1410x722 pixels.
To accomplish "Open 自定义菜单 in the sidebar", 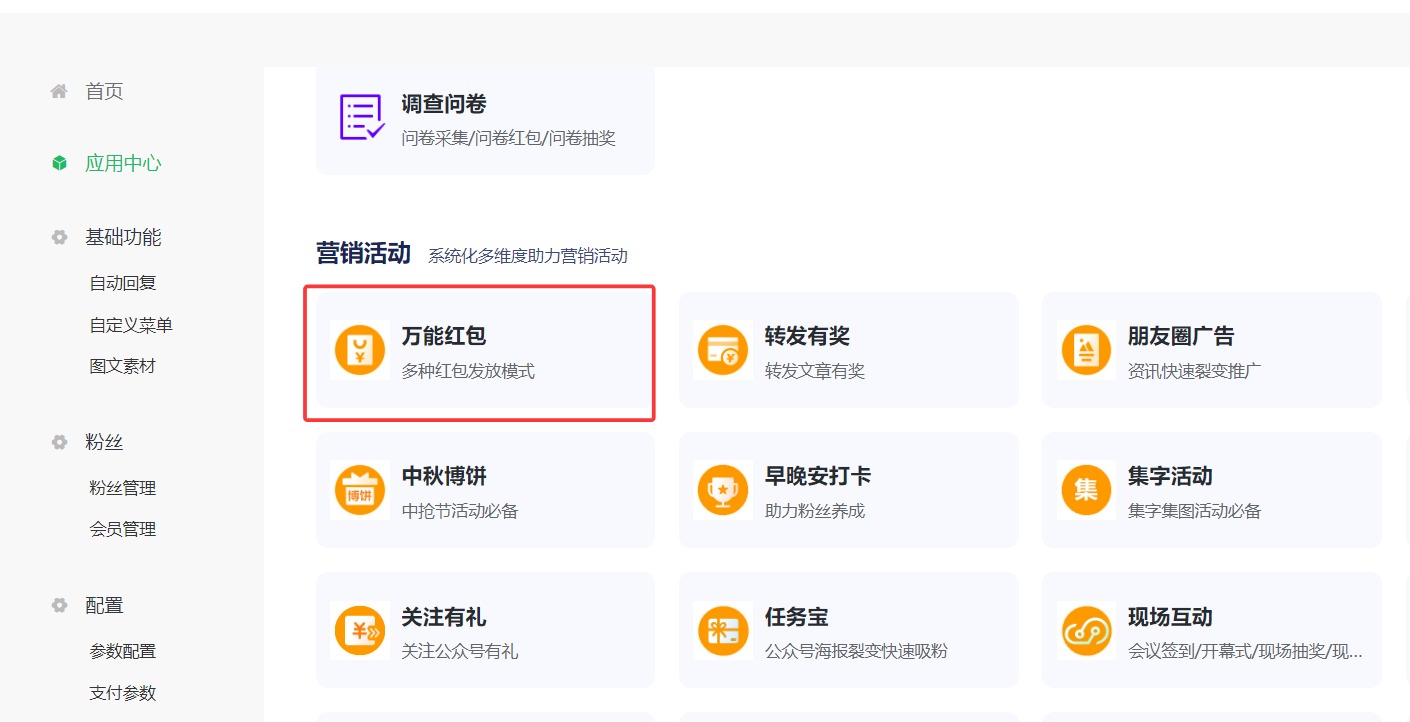I will pos(131,325).
